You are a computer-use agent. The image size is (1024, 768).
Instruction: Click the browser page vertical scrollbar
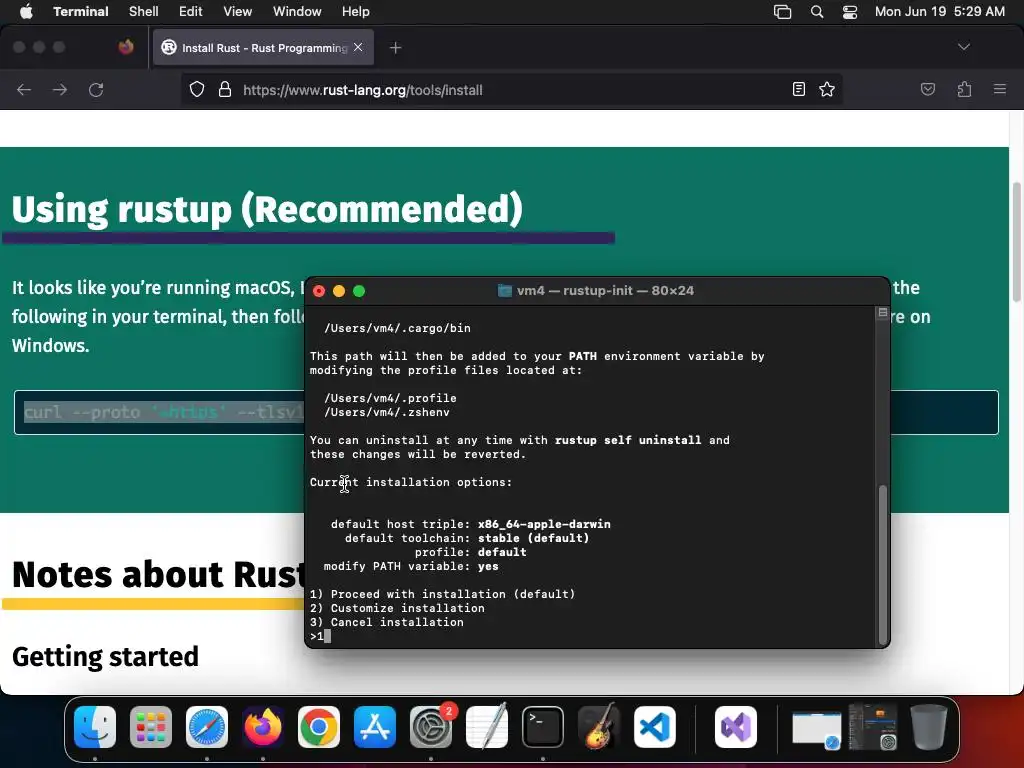tap(1017, 242)
